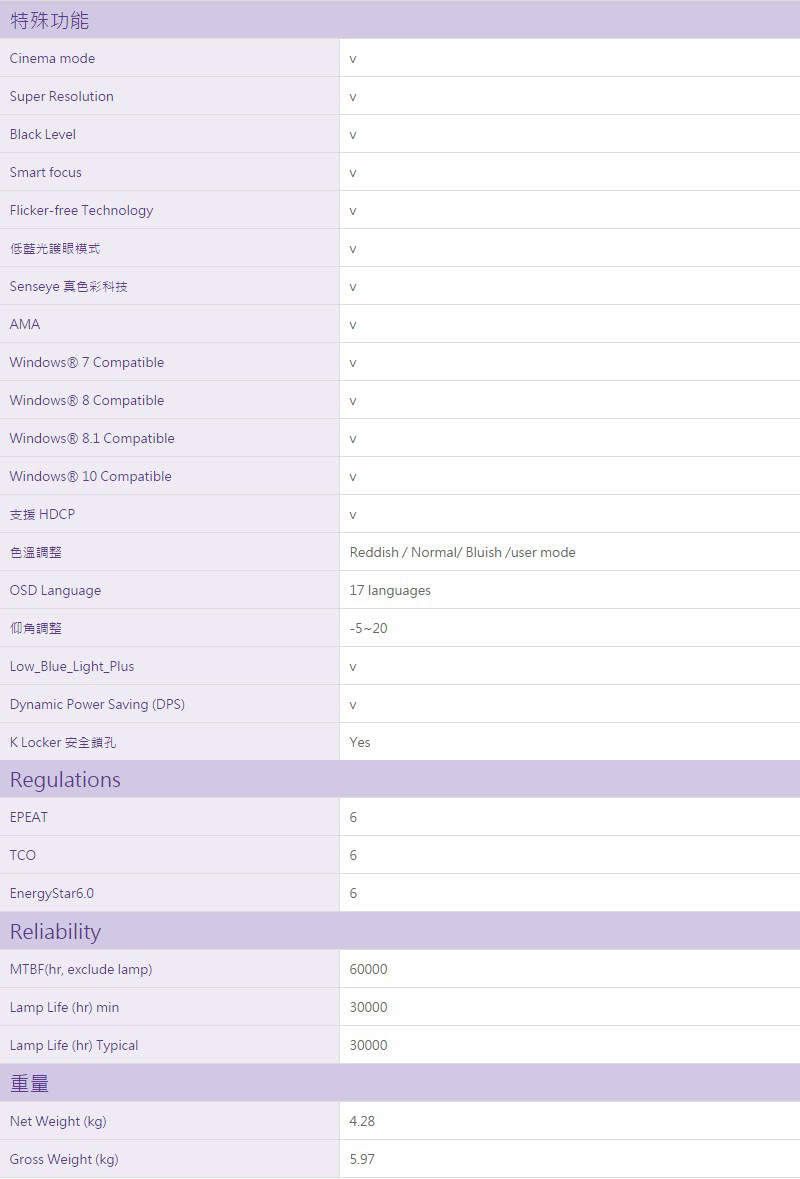Click the Regulations section header

coord(65,780)
